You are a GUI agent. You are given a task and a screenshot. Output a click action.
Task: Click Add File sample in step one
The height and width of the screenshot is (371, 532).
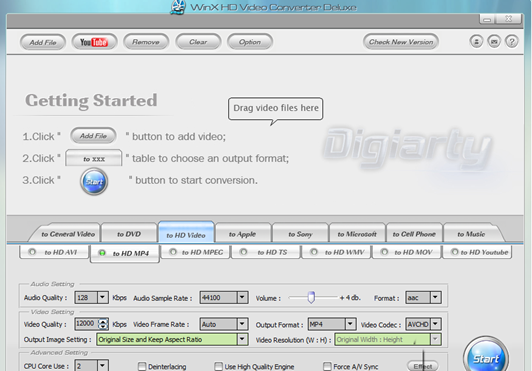(x=93, y=136)
